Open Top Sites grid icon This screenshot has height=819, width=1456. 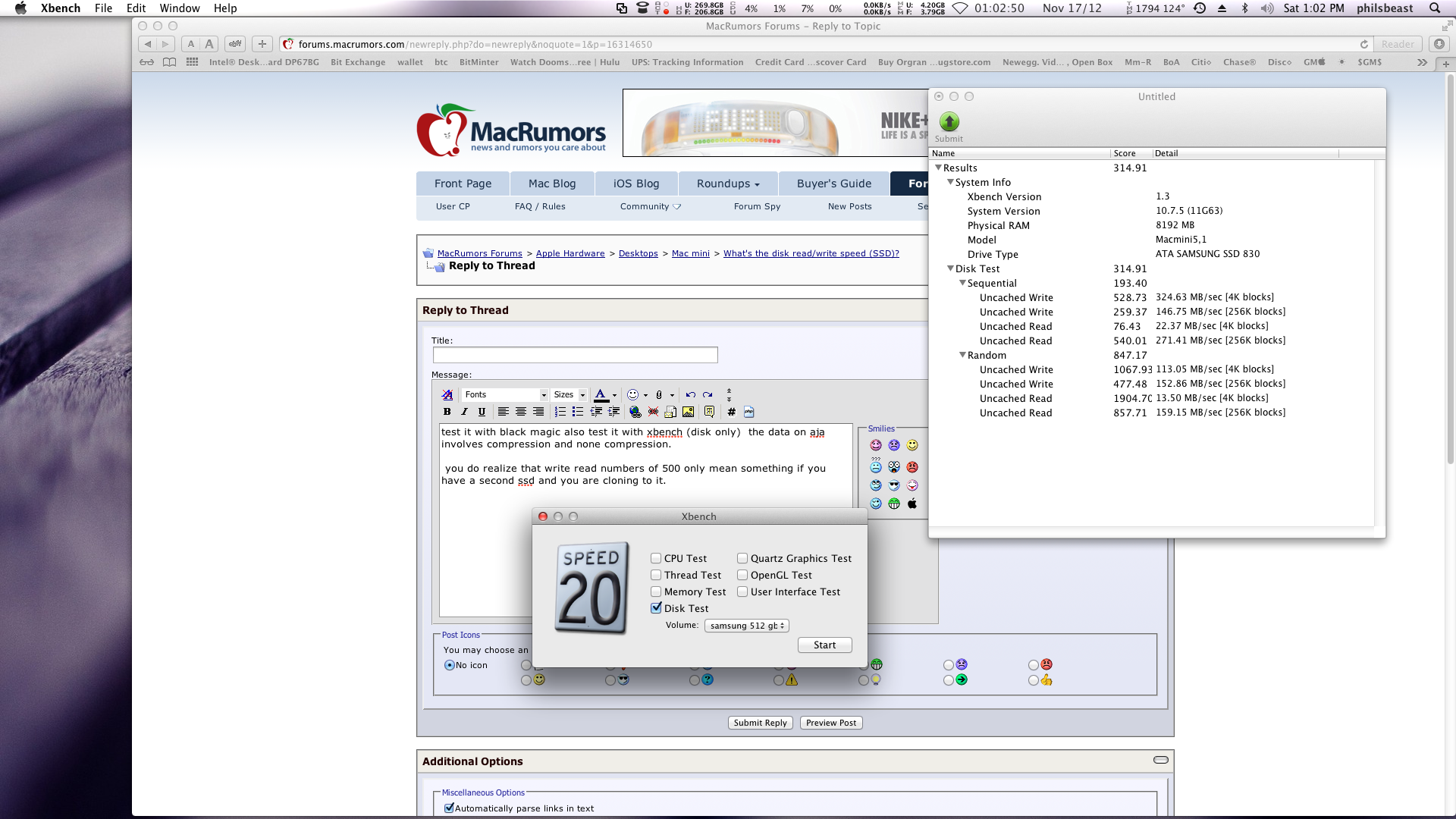192,62
